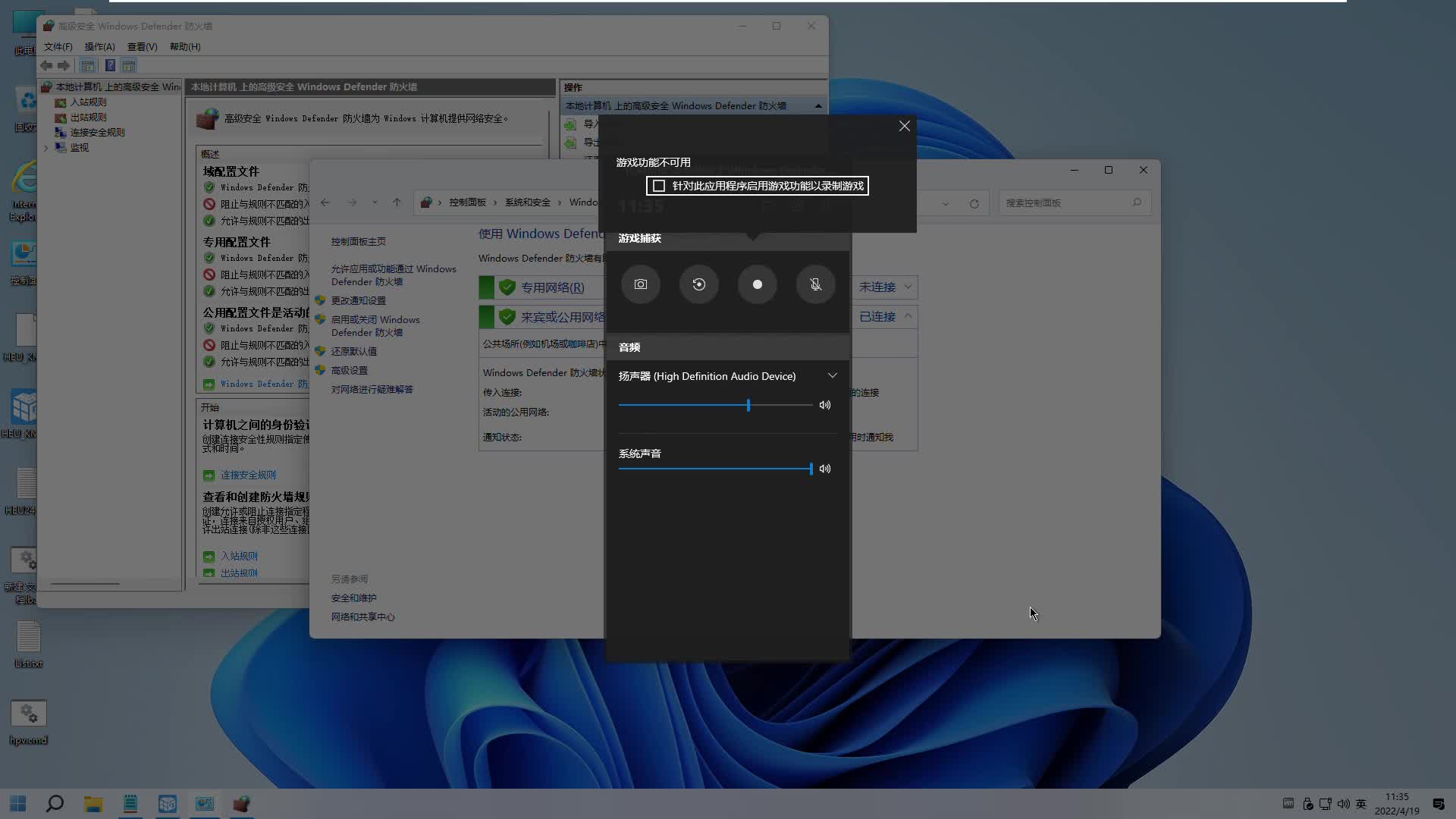Open 网络和共享中心 link
The image size is (1456, 819).
point(362,617)
